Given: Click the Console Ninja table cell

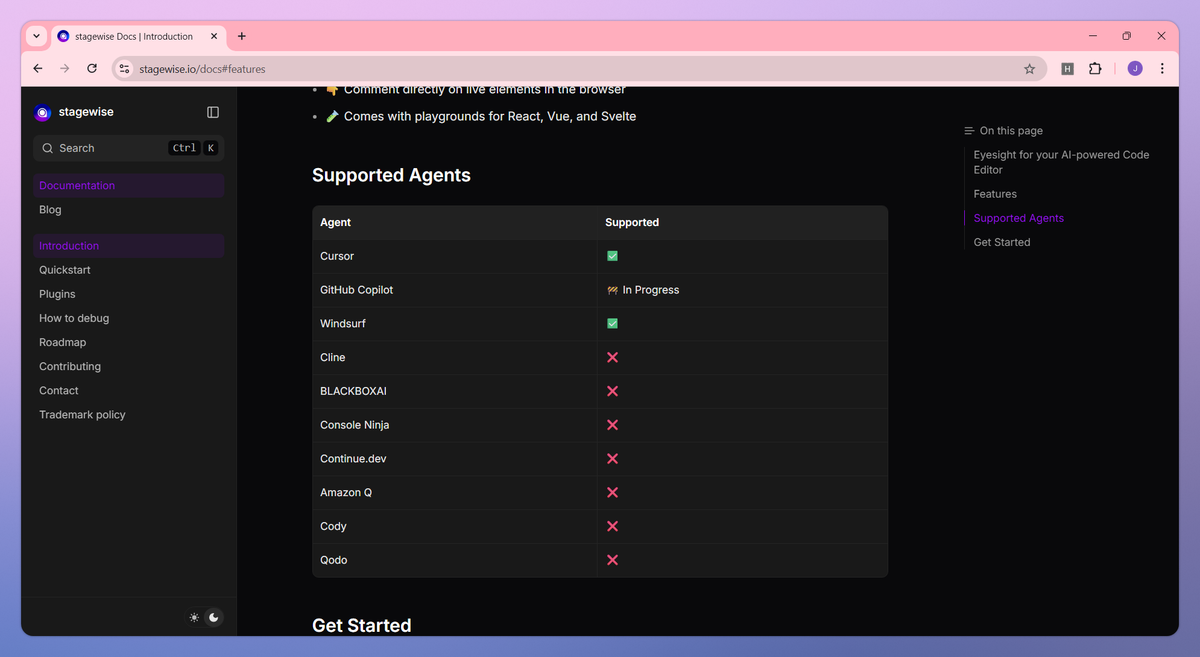Looking at the screenshot, I should tap(455, 425).
